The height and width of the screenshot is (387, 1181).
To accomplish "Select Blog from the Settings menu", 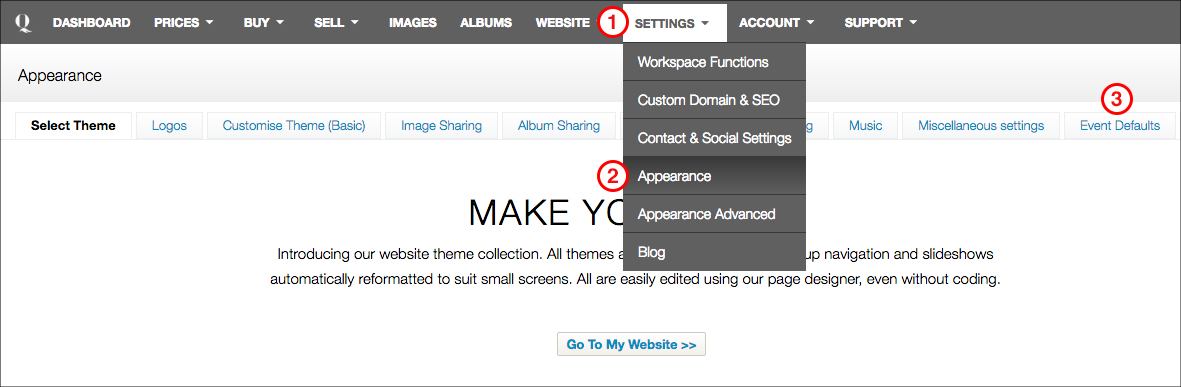I will pyautogui.click(x=714, y=251).
